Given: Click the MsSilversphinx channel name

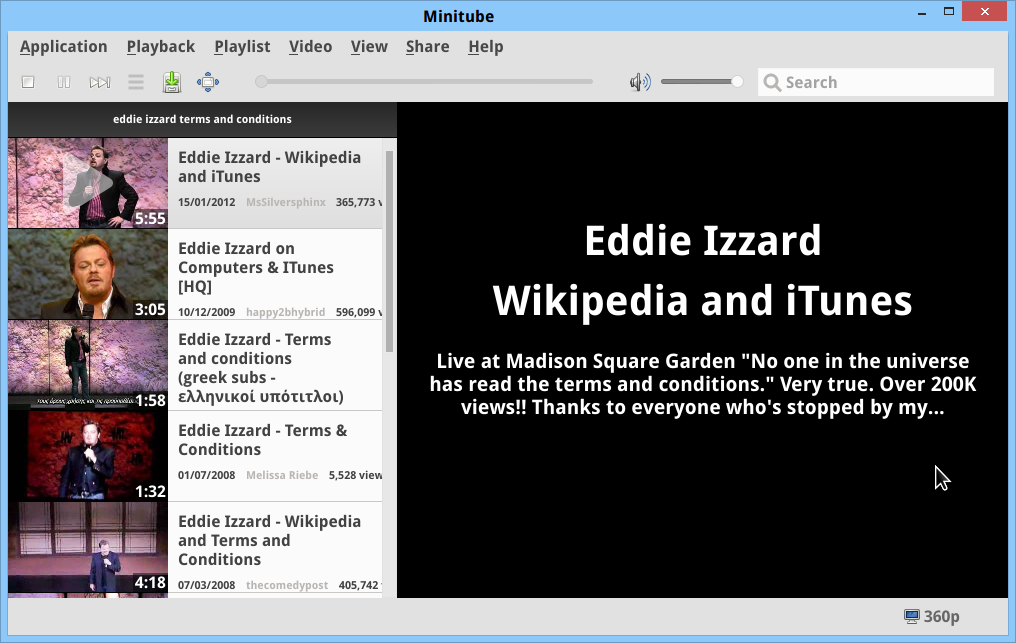Looking at the screenshot, I should click(286, 202).
